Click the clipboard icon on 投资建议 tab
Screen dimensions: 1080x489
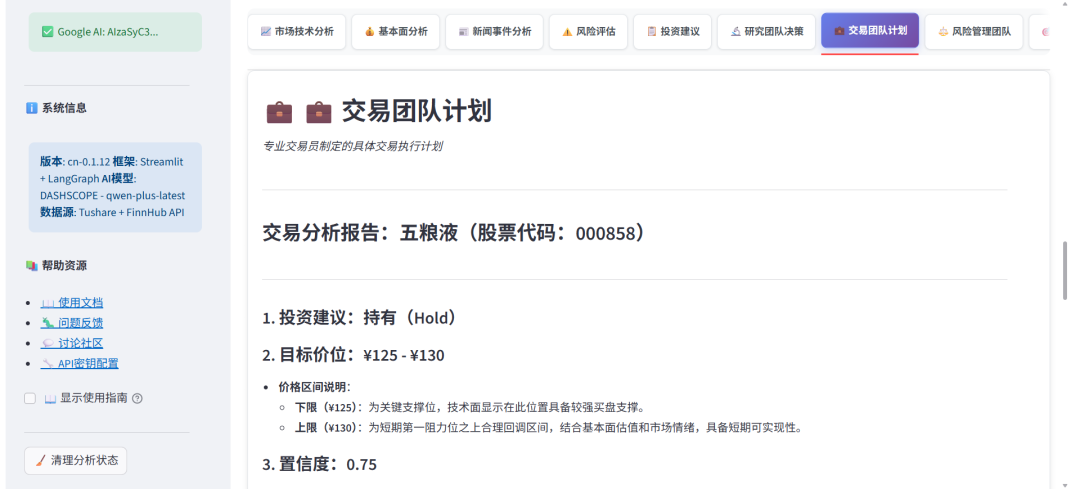pyautogui.click(x=652, y=32)
